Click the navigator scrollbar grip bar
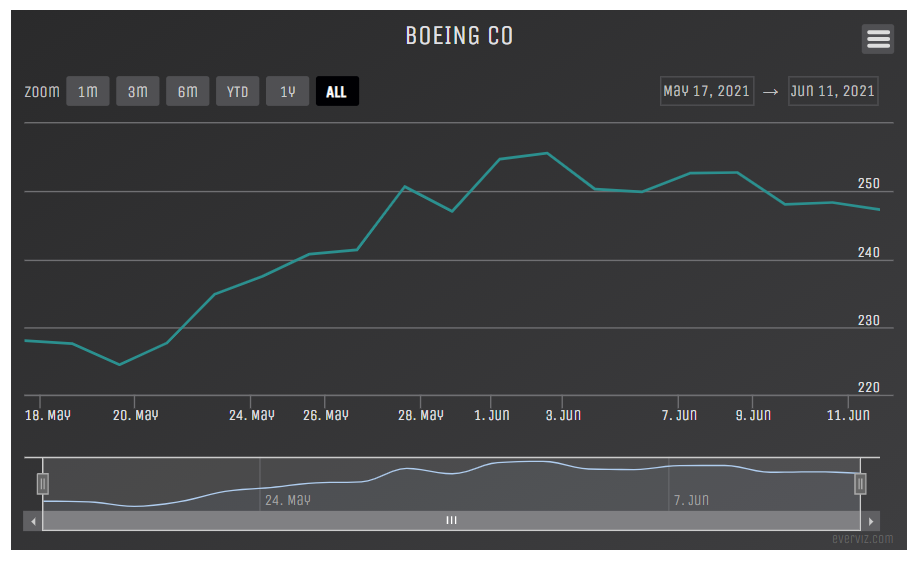Screen dimensions: 914x561 (452, 521)
